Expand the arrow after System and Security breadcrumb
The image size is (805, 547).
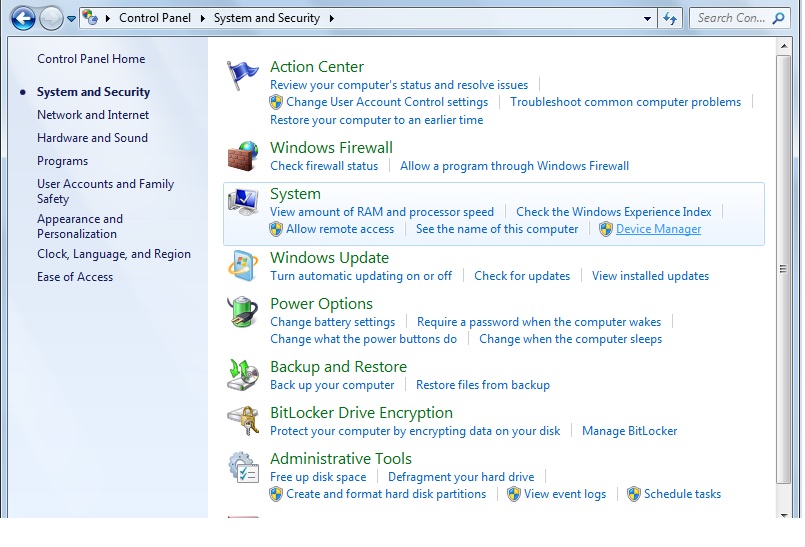click(332, 18)
